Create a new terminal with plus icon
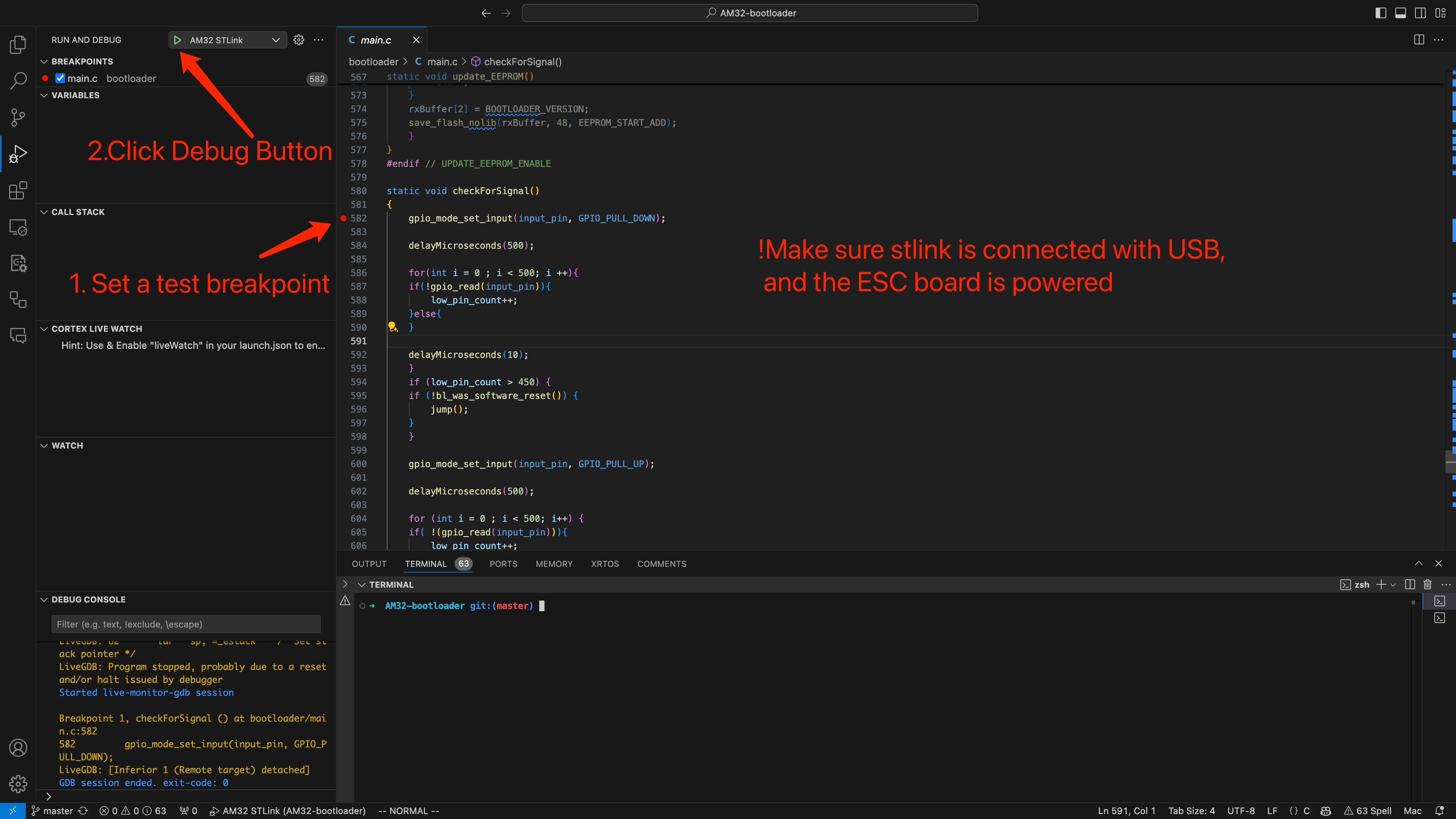This screenshot has height=819, width=1456. tap(1381, 584)
